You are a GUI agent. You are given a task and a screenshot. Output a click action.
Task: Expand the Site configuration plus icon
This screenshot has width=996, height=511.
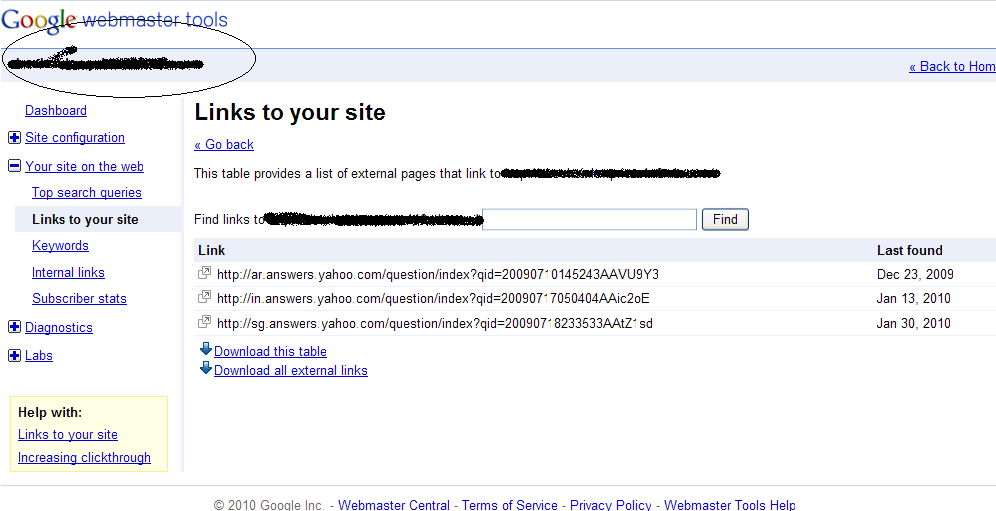click(x=14, y=137)
